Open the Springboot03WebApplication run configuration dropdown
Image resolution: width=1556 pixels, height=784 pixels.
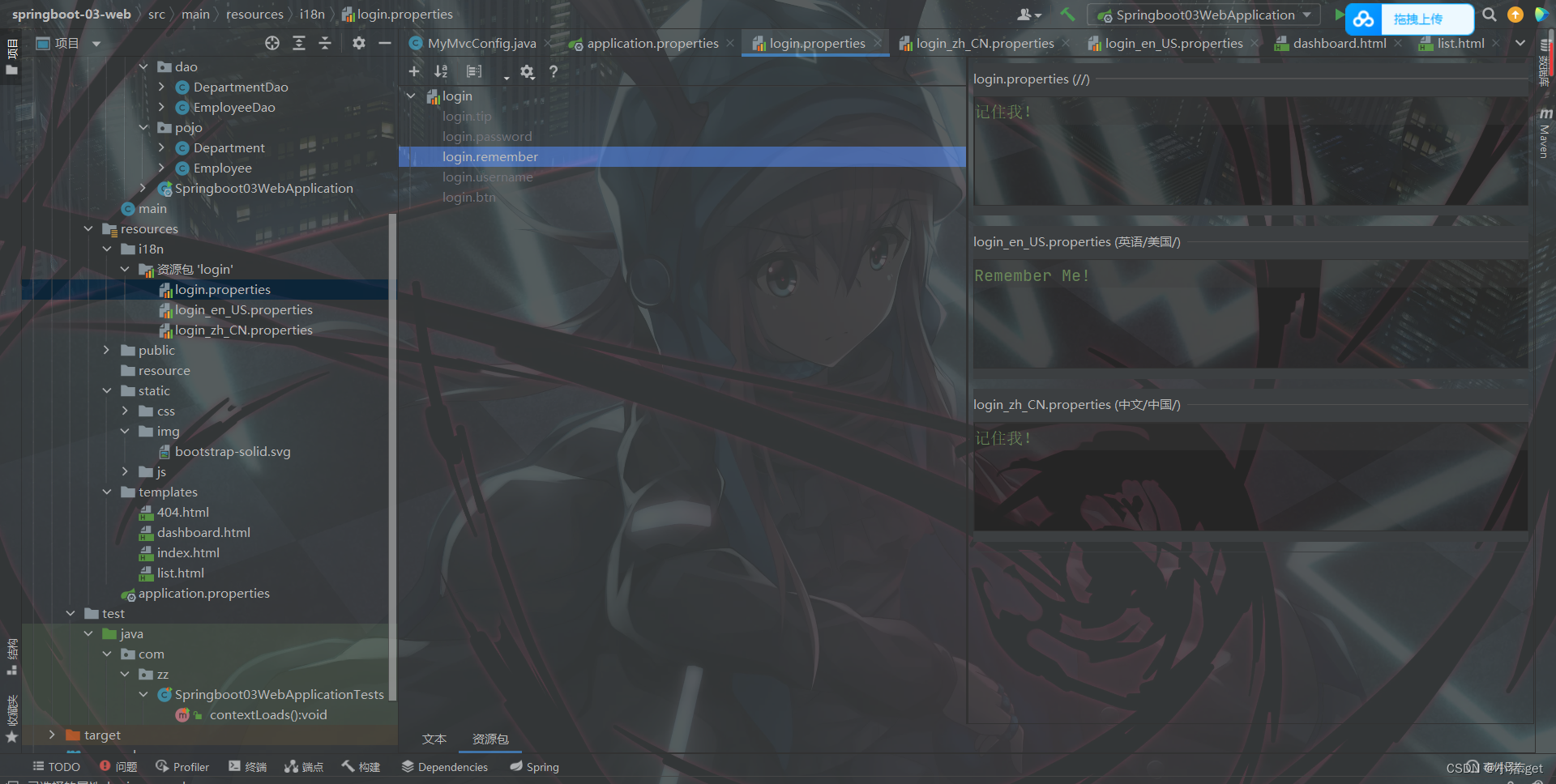coord(1203,15)
